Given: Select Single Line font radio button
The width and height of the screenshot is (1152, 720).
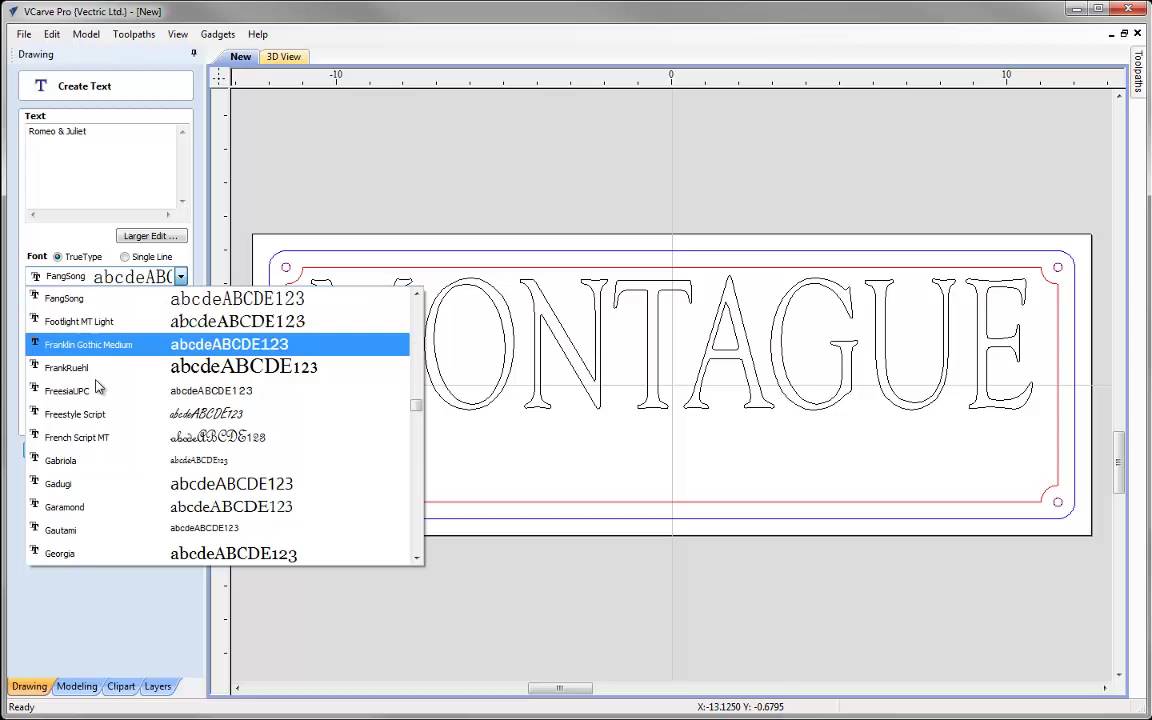Looking at the screenshot, I should [124, 257].
